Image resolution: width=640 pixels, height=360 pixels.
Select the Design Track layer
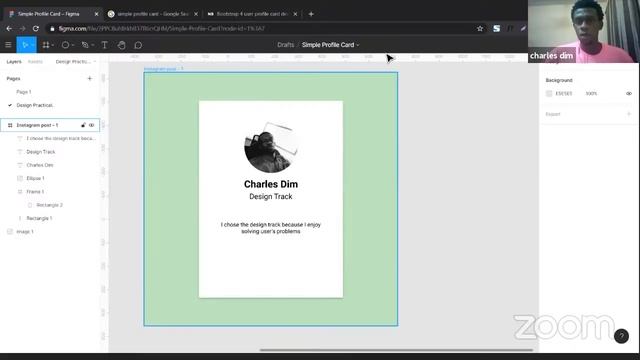pos(41,152)
